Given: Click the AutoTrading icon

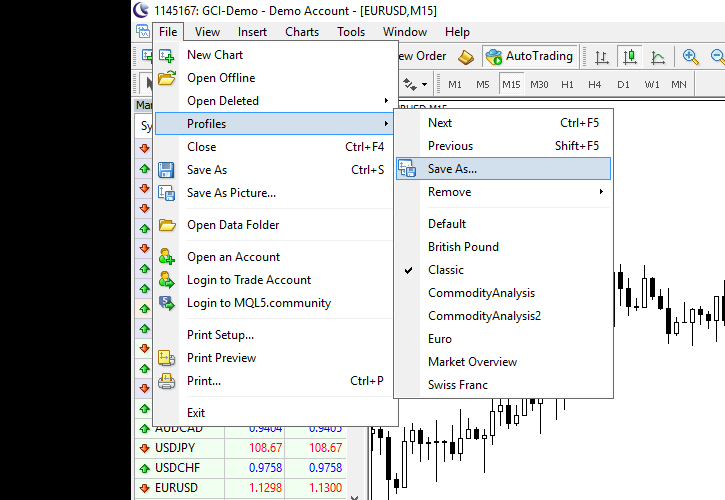Looking at the screenshot, I should pos(494,56).
